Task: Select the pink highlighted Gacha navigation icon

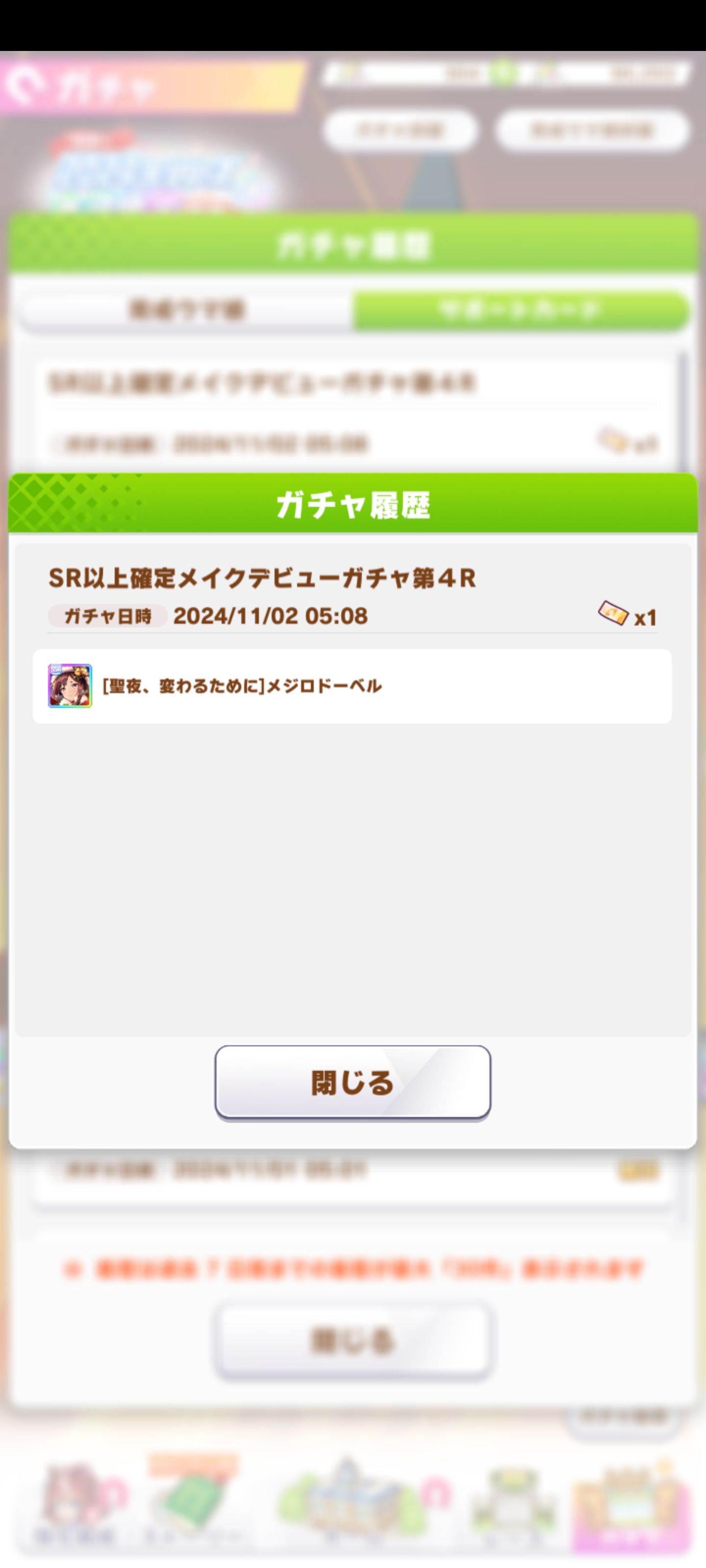Action: [631, 1503]
